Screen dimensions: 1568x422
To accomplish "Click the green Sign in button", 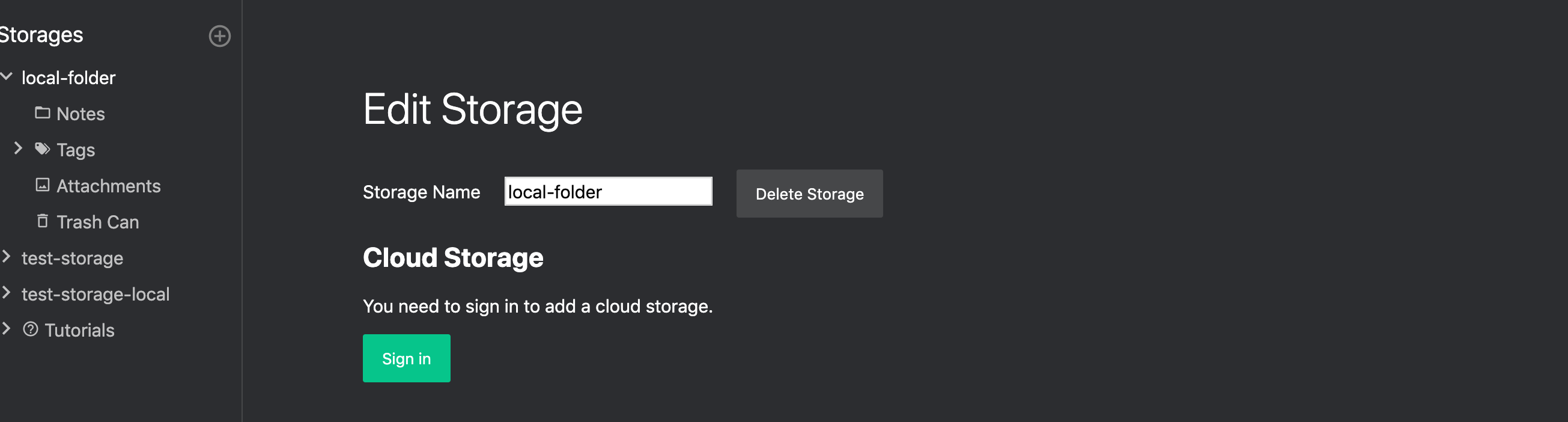I will point(406,358).
